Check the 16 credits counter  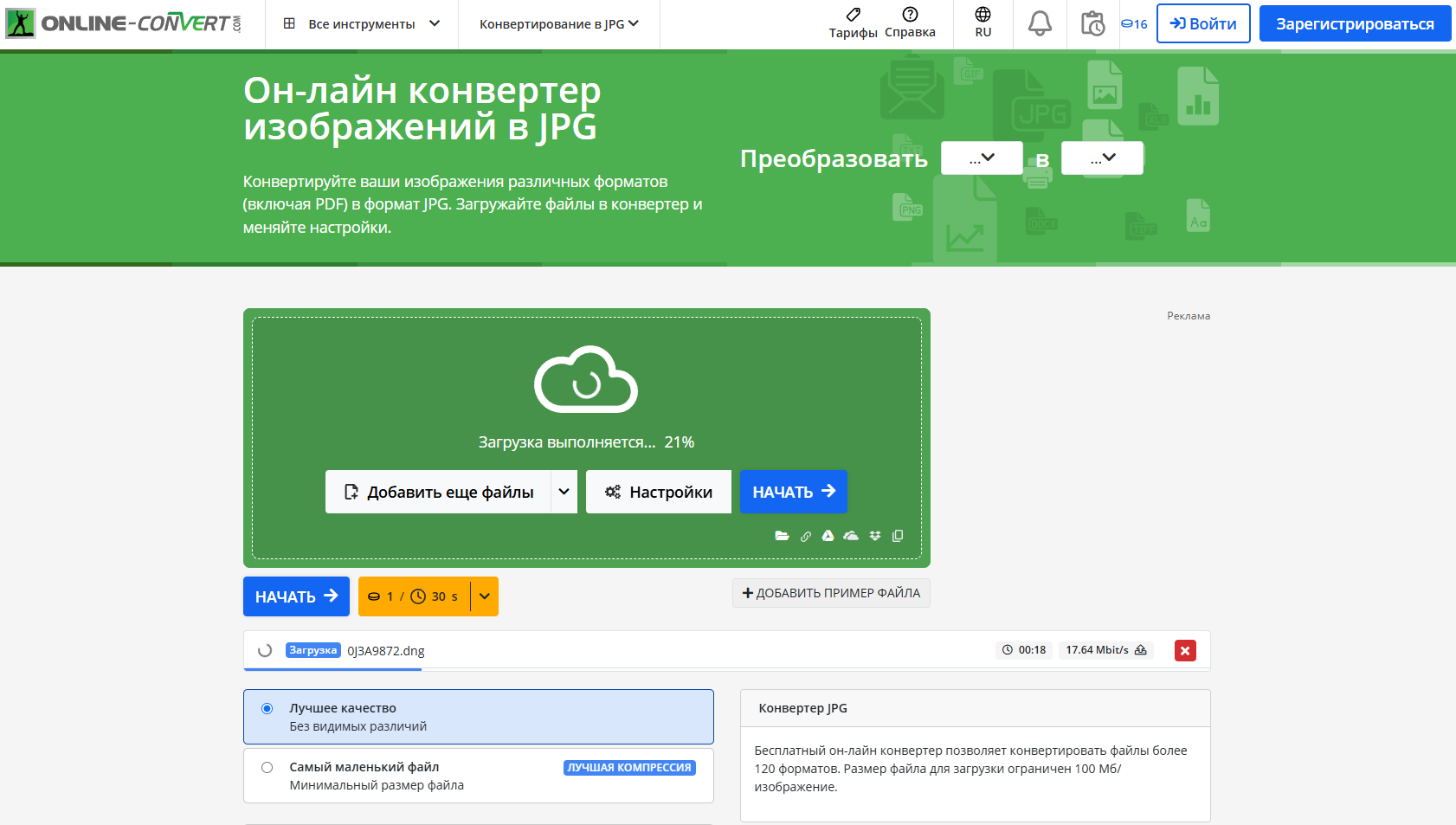(x=1134, y=24)
